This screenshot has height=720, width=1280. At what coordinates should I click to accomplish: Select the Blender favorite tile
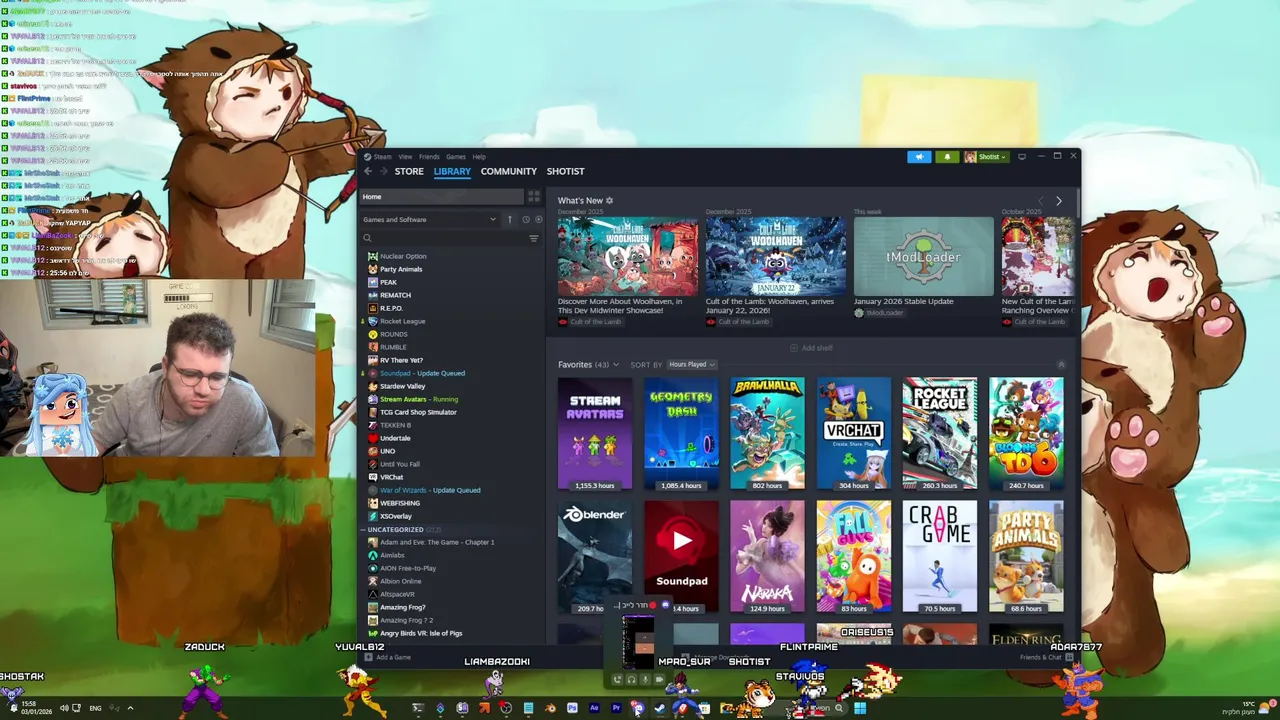click(595, 556)
